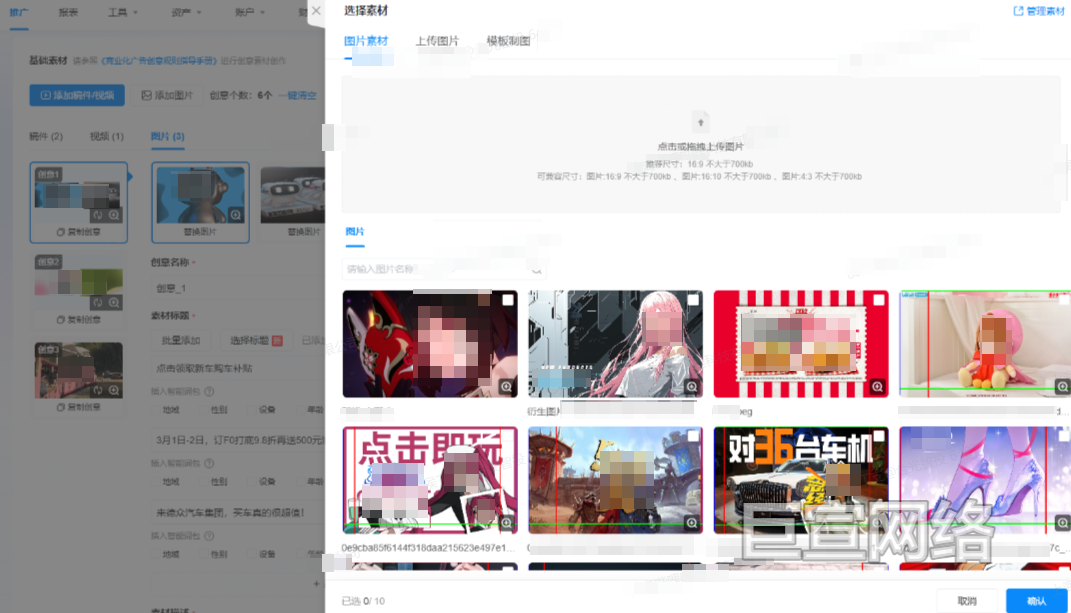This screenshot has height=613, width=1071.
Task: Select checkbox on 对36台车机 car image
Action: point(879,436)
